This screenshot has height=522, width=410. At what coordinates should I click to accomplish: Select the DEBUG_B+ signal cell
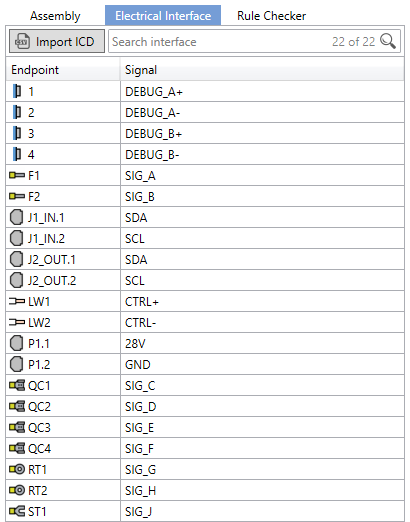coord(262,133)
